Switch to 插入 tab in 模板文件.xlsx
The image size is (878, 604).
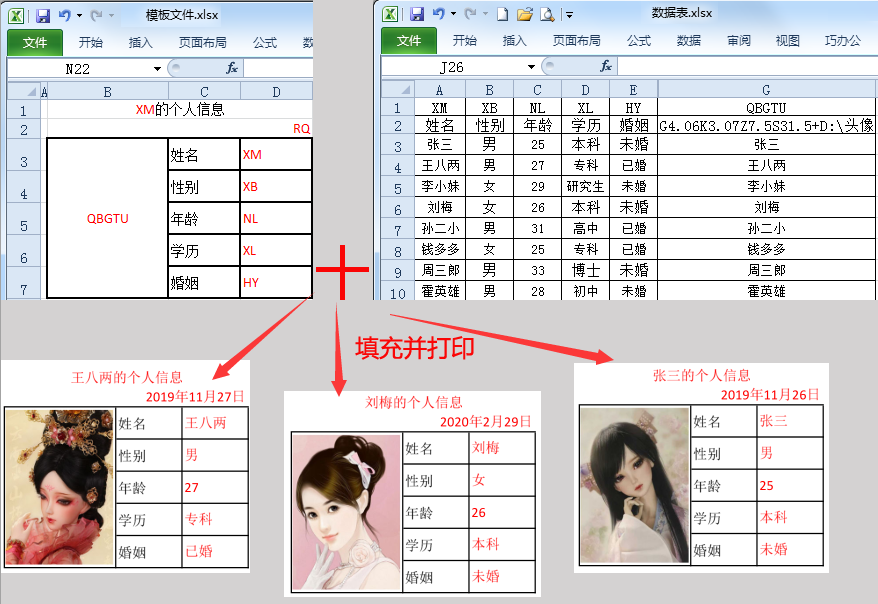pyautogui.click(x=140, y=43)
